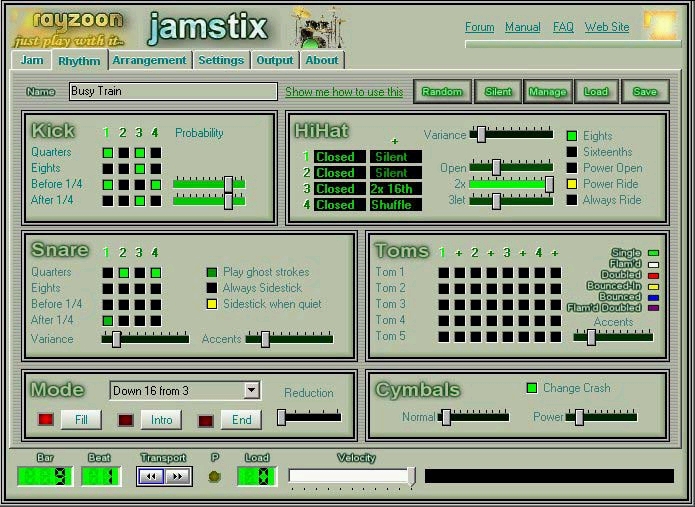This screenshot has width=695, height=507.
Task: Open the Manual link
Action: pyautogui.click(x=523, y=27)
